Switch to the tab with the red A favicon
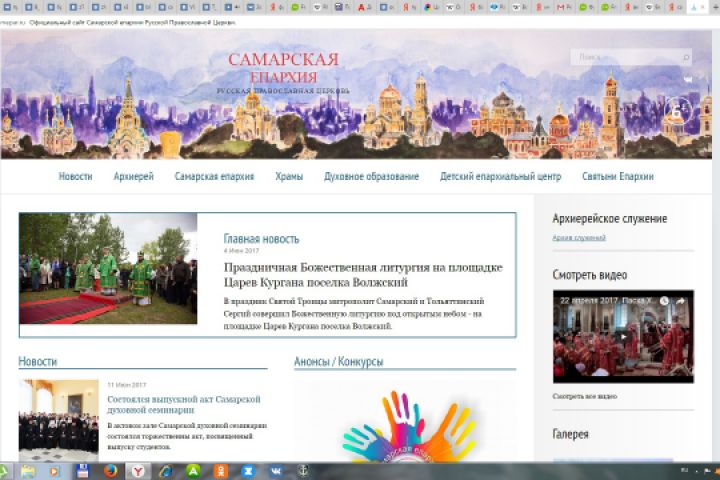Image resolution: width=720 pixels, height=480 pixels. click(x=365, y=7)
